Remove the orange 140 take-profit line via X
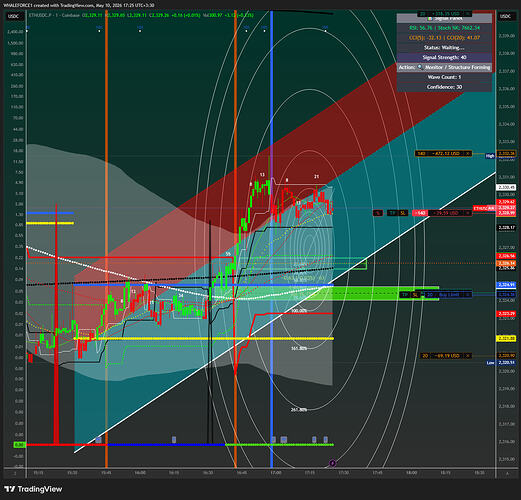Screen dimensions: 521x500 [468, 154]
